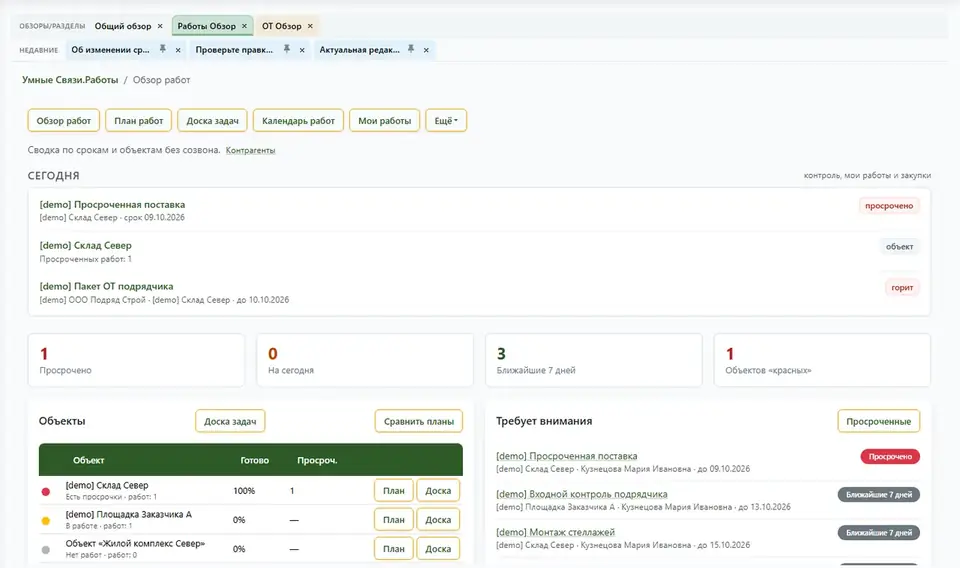Pin the Проверьте правк... recent item

(287, 49)
